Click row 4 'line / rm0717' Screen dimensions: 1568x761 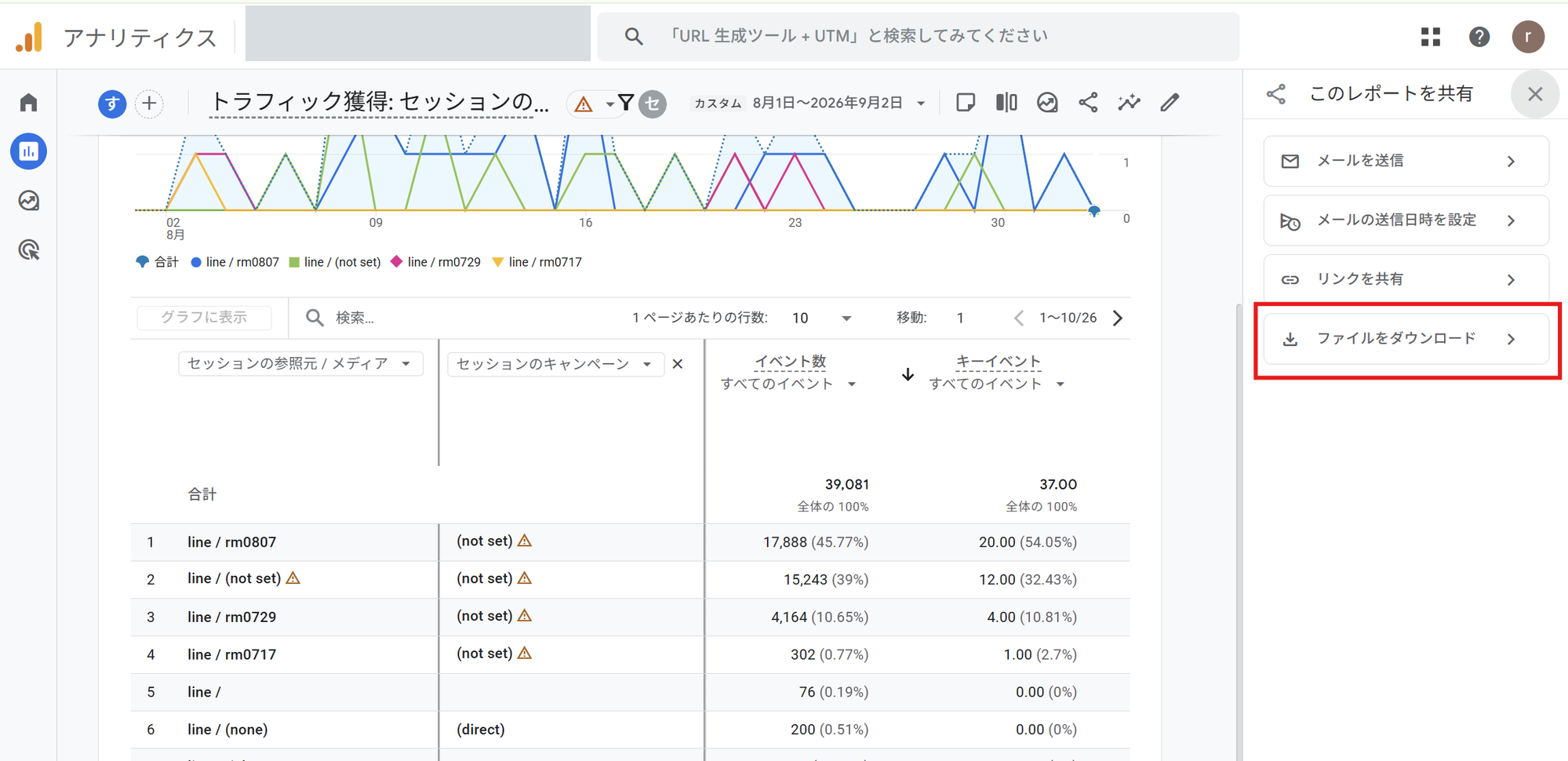232,654
